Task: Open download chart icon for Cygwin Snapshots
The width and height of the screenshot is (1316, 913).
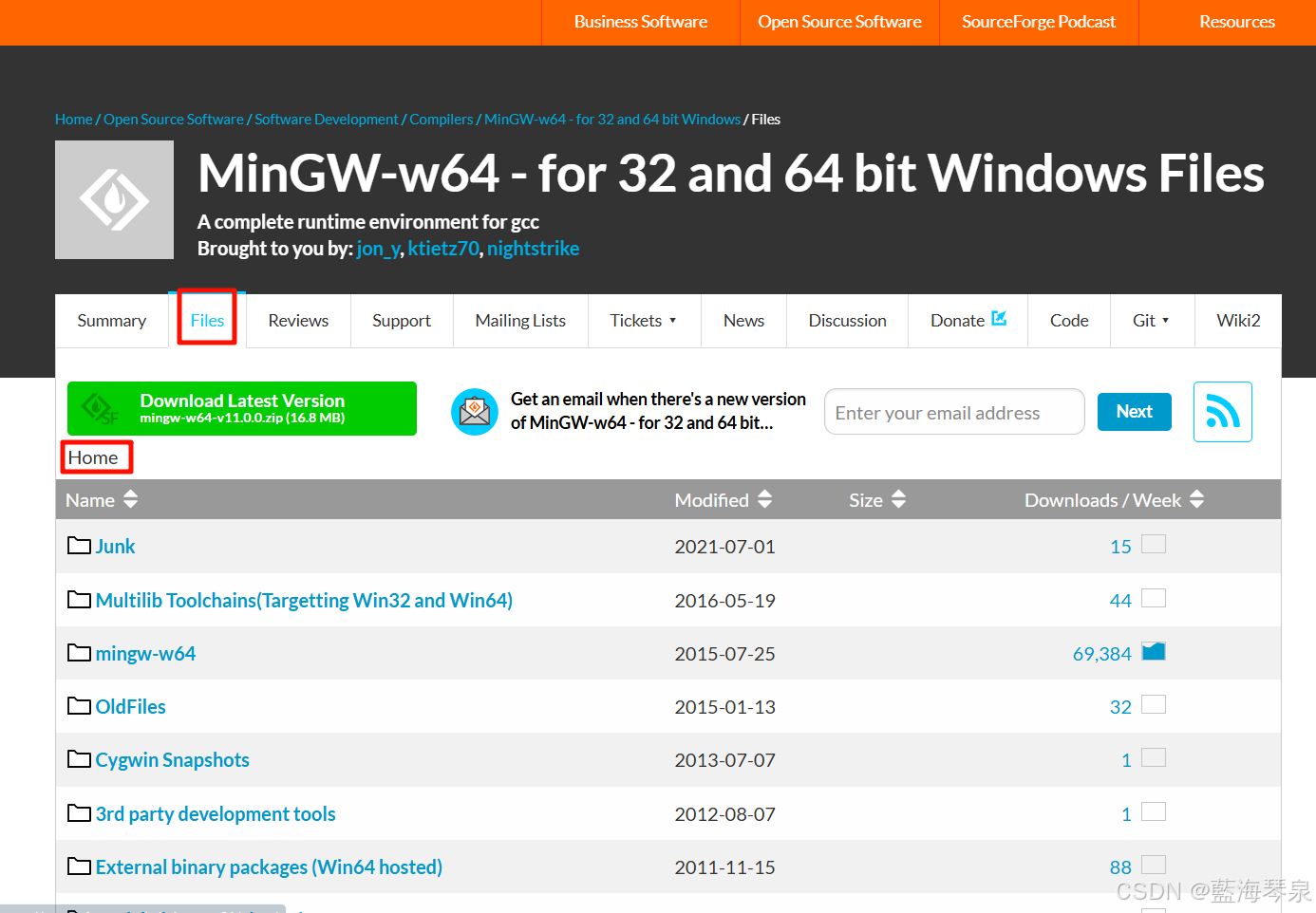Action: tap(1154, 758)
